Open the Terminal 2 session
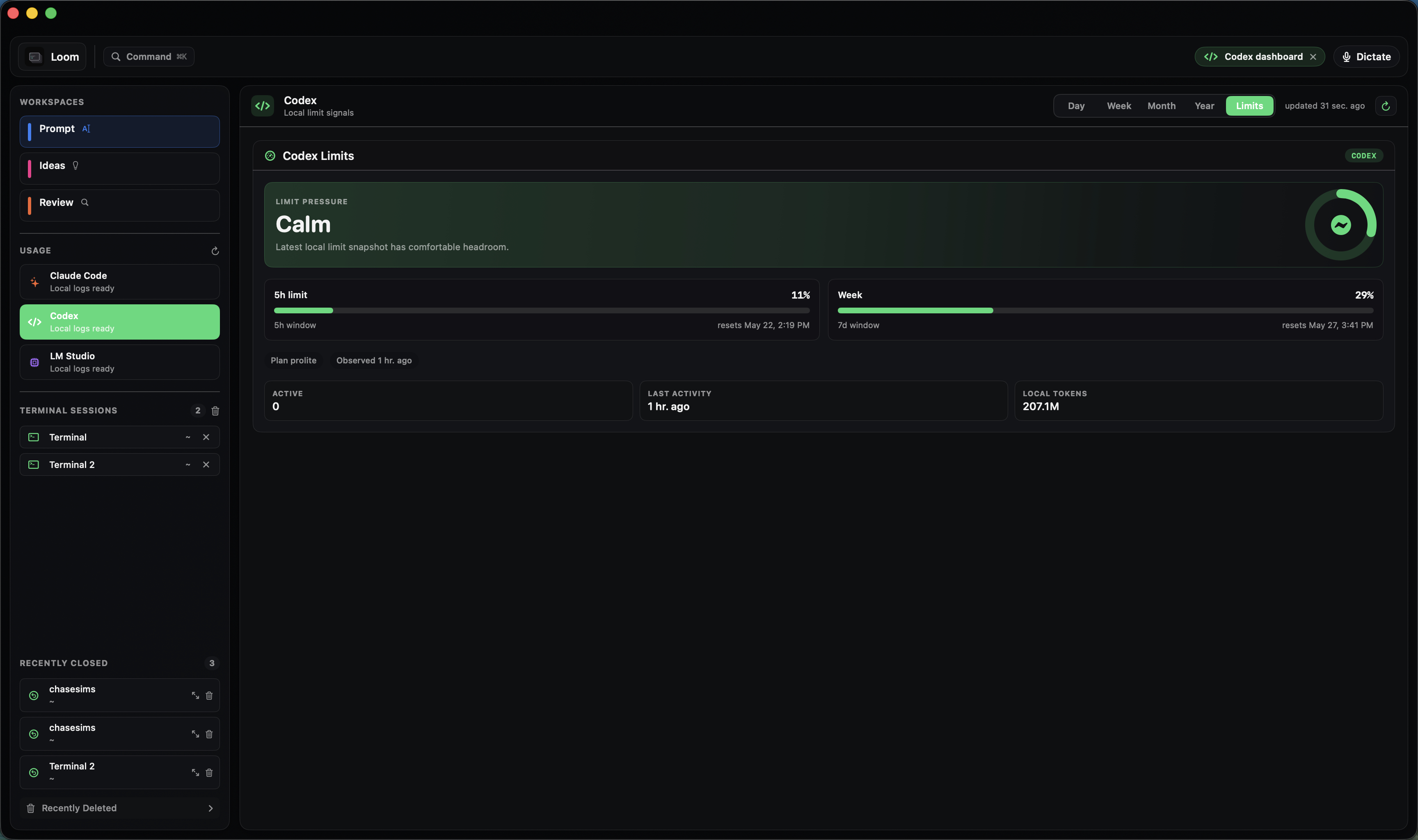The width and height of the screenshot is (1418, 840). [x=119, y=464]
